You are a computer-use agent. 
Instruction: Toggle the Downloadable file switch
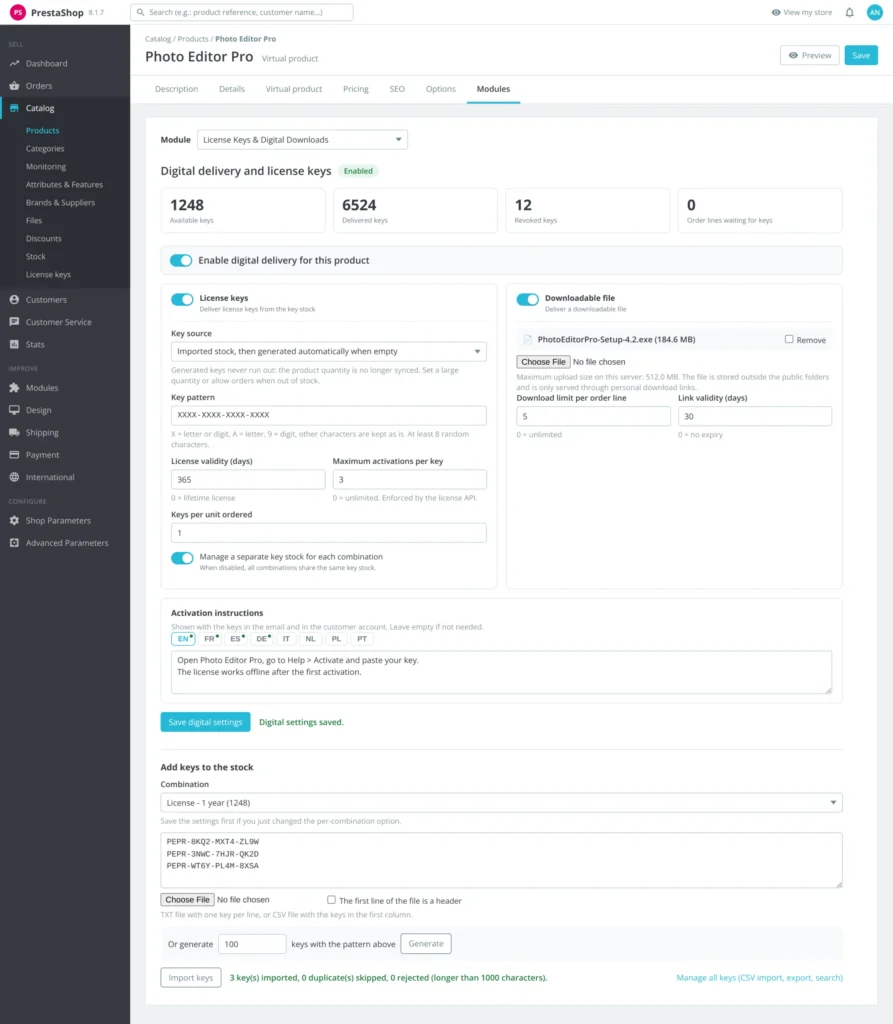(x=528, y=300)
